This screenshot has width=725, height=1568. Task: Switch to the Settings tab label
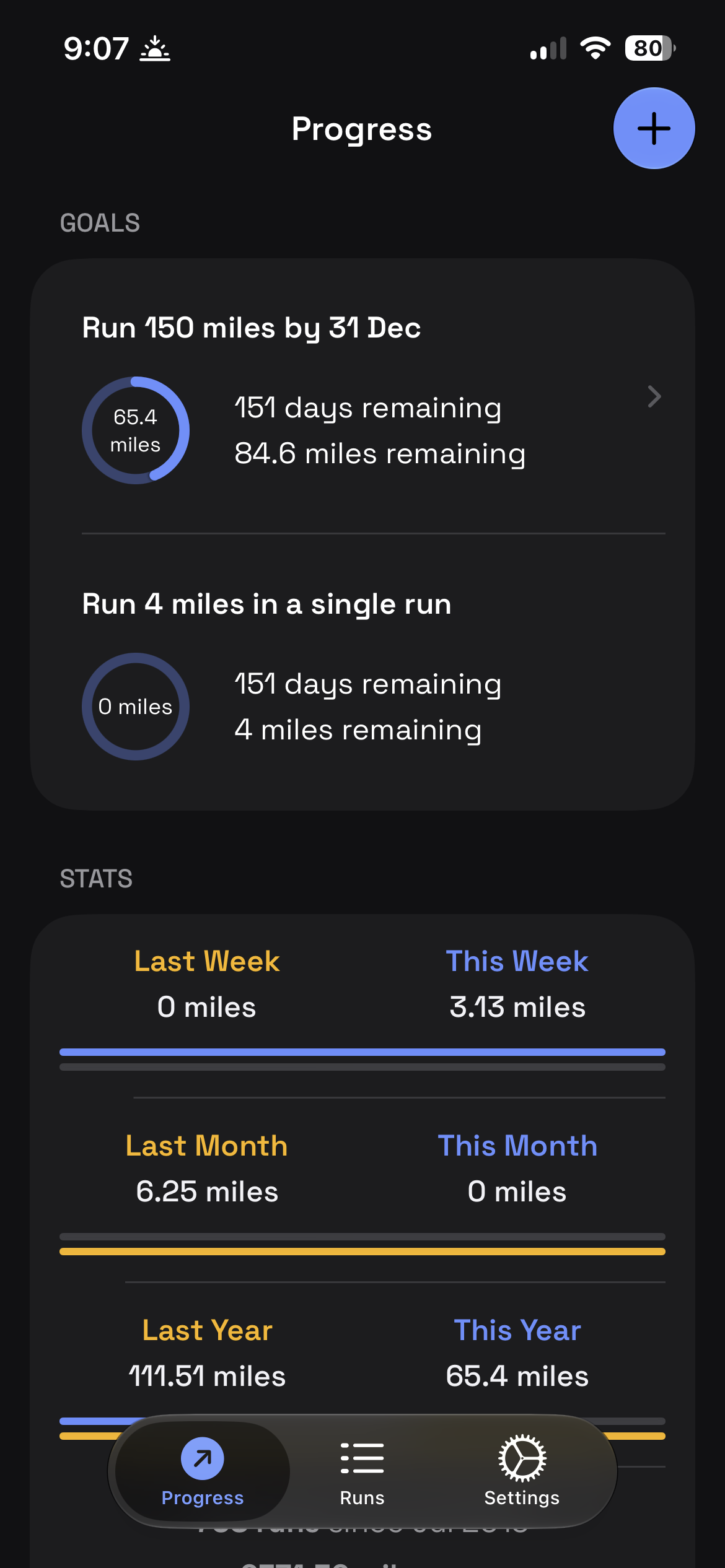click(522, 1497)
